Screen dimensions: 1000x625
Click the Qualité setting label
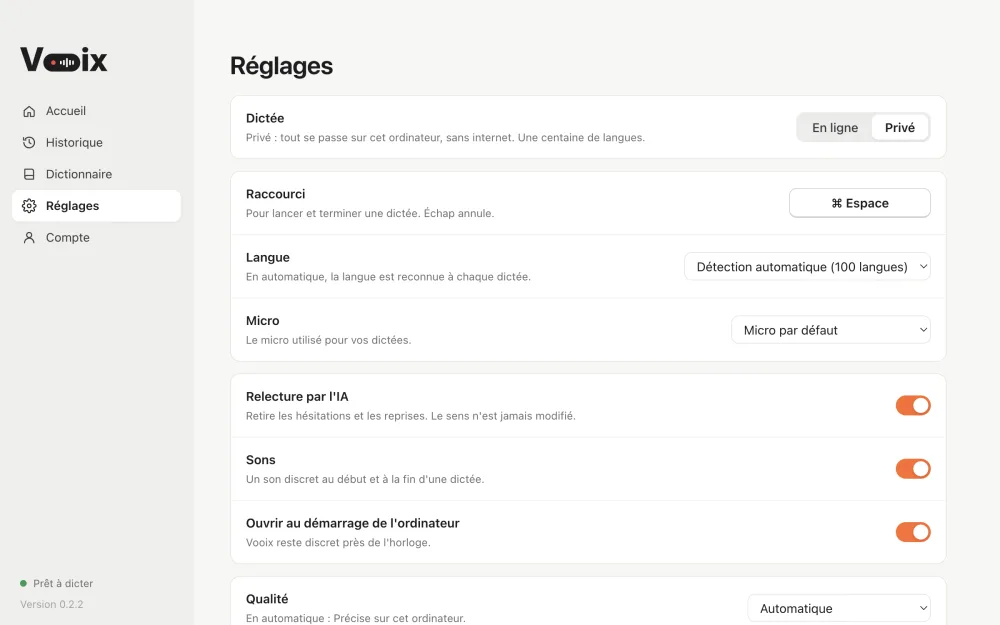tap(267, 599)
